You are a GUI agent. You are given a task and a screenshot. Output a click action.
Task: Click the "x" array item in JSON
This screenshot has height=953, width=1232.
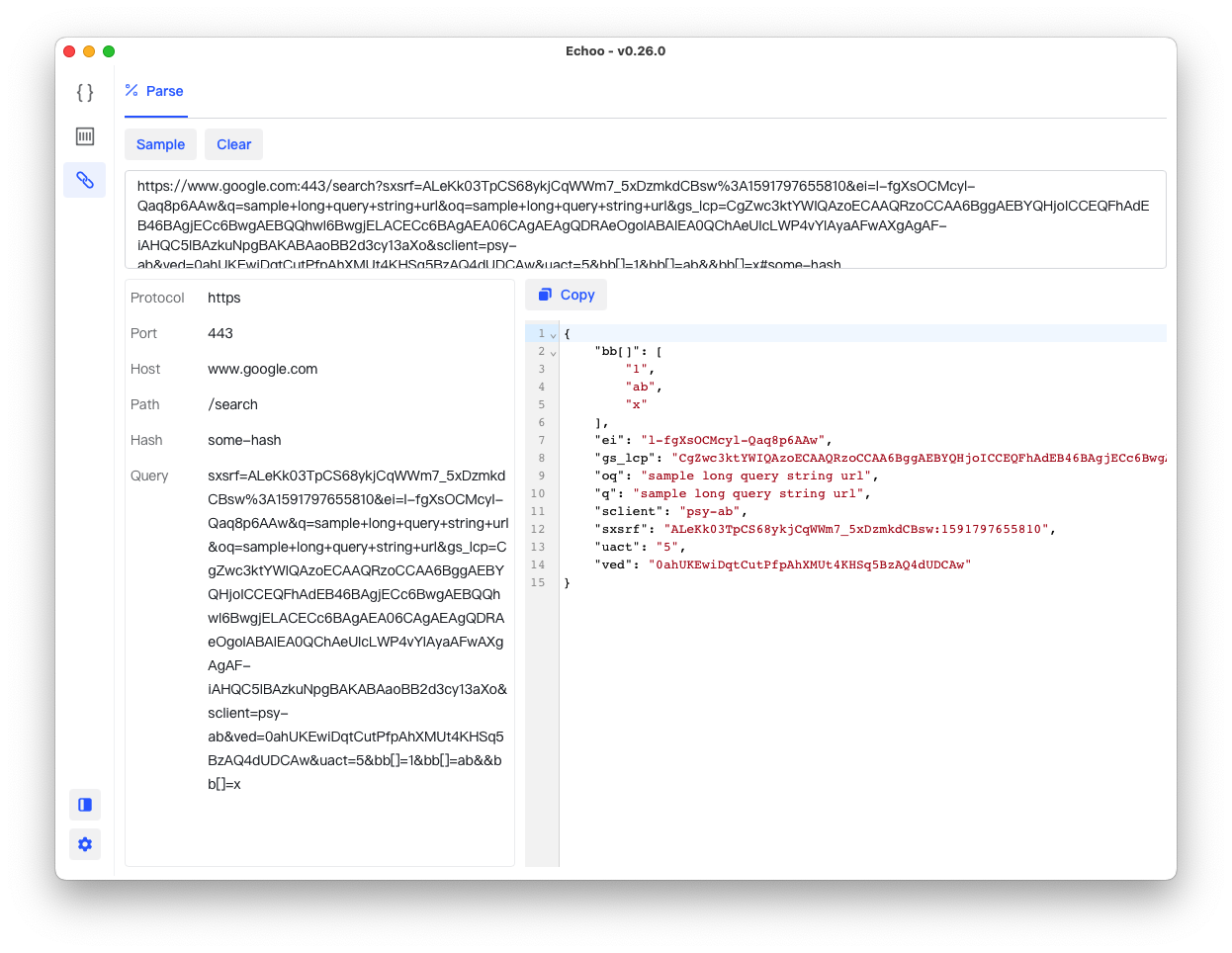(636, 404)
